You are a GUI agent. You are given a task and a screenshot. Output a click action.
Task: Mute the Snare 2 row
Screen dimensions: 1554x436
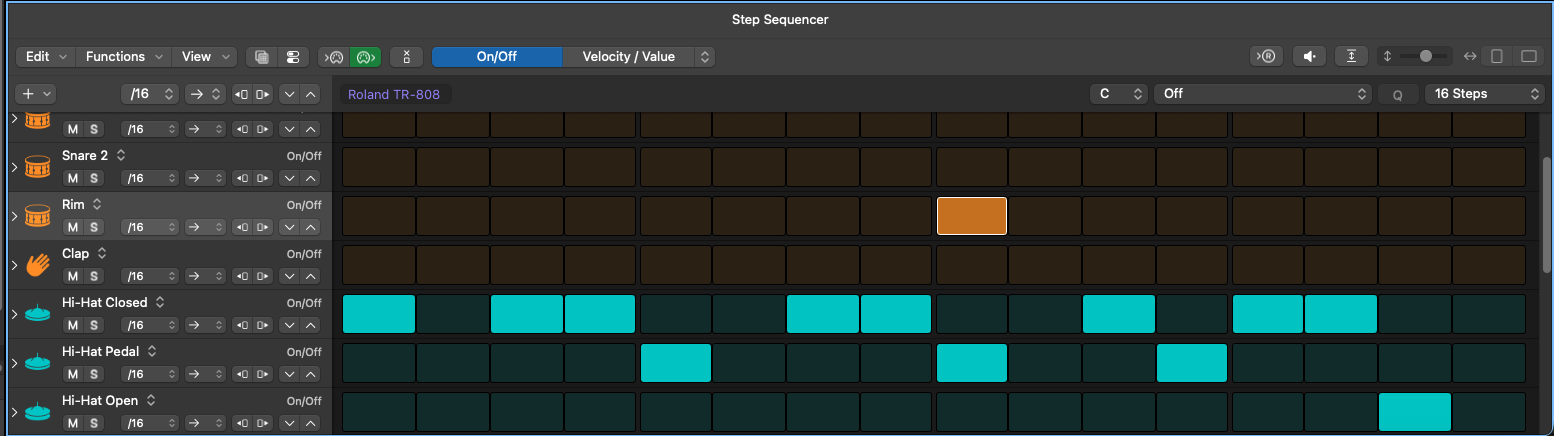coord(72,178)
